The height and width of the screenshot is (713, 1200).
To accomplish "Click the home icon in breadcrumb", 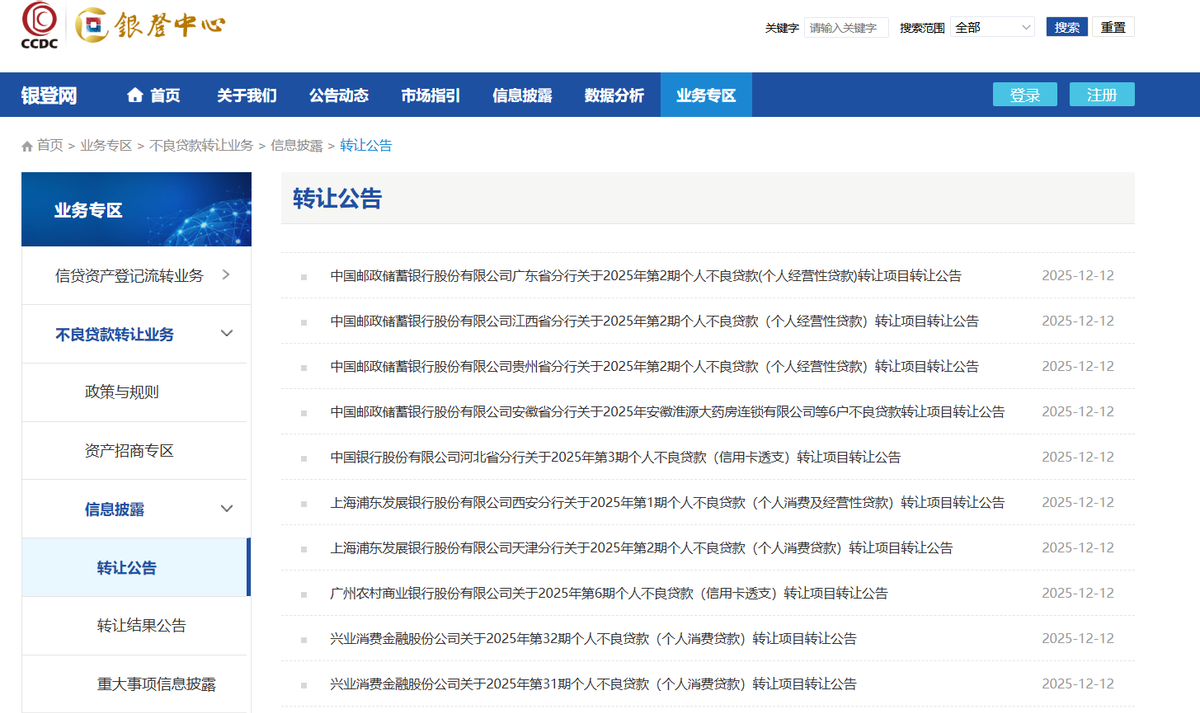I will pos(27,146).
